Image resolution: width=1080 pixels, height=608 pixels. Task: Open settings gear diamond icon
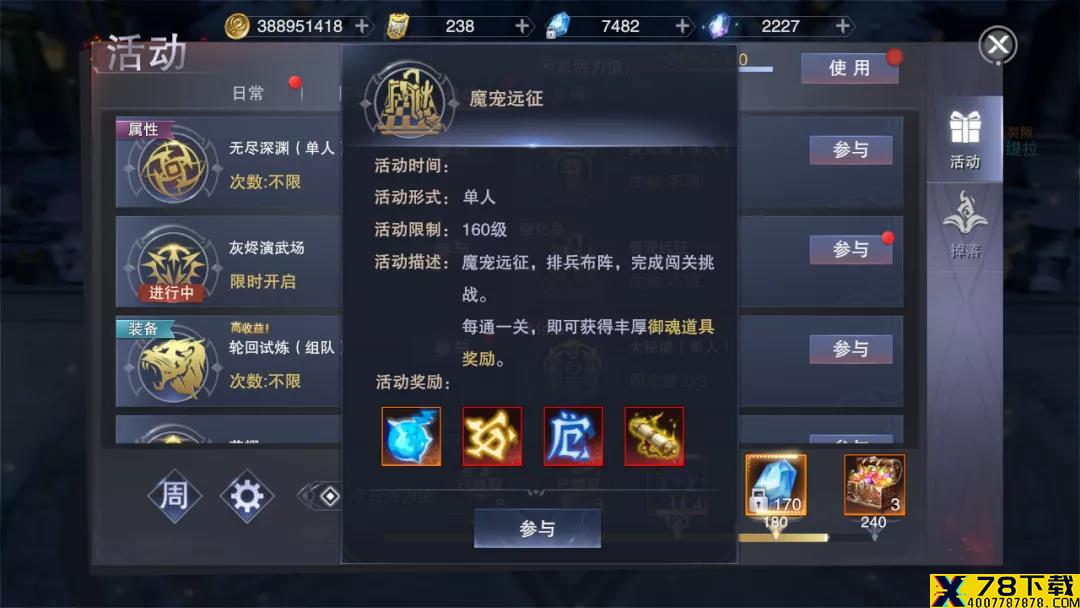tap(247, 496)
